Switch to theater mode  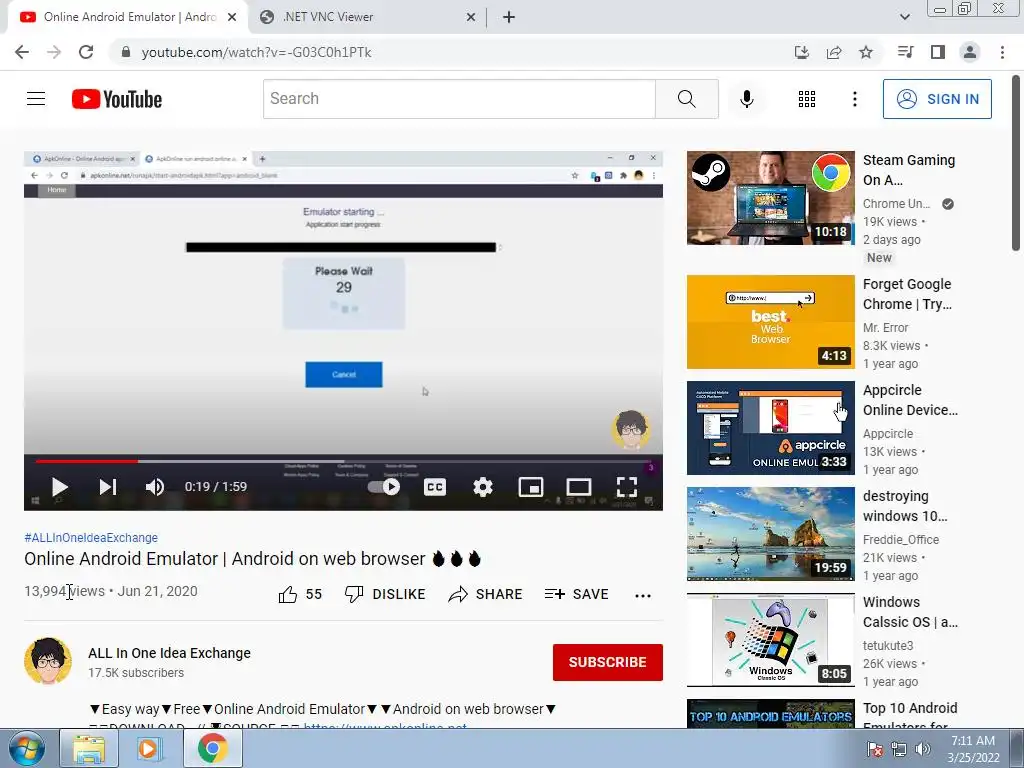coord(579,487)
